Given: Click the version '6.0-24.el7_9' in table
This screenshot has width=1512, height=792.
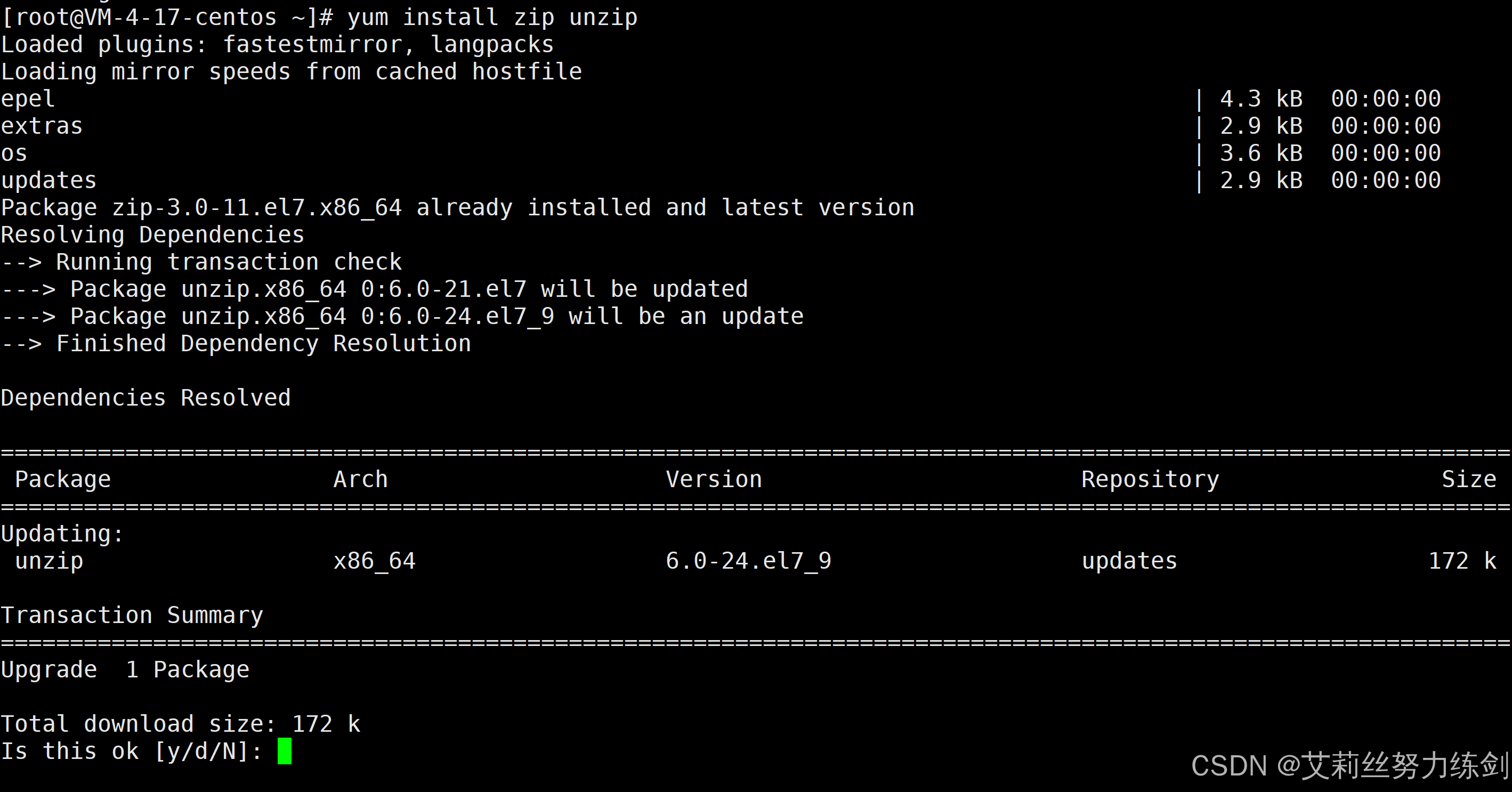Looking at the screenshot, I should (748, 561).
